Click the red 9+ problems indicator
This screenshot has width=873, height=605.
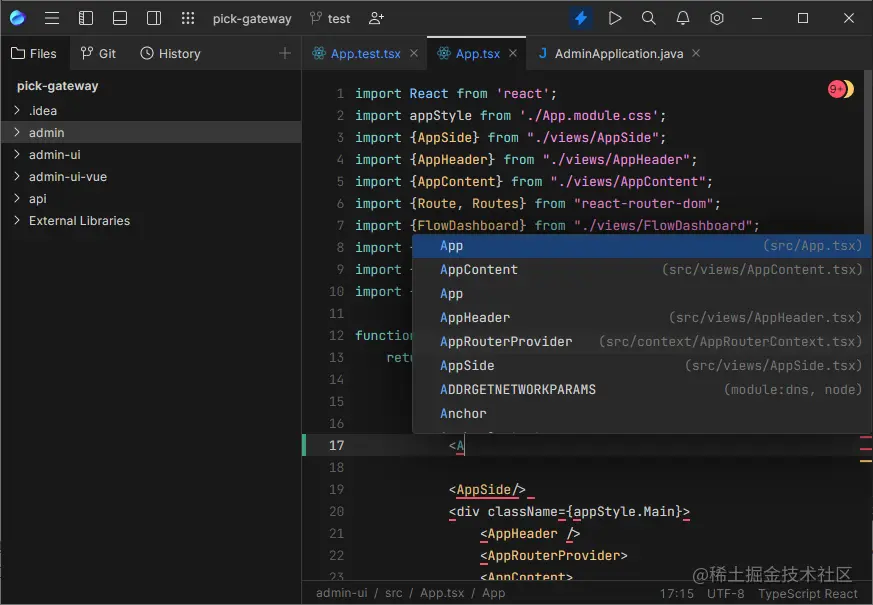(836, 88)
